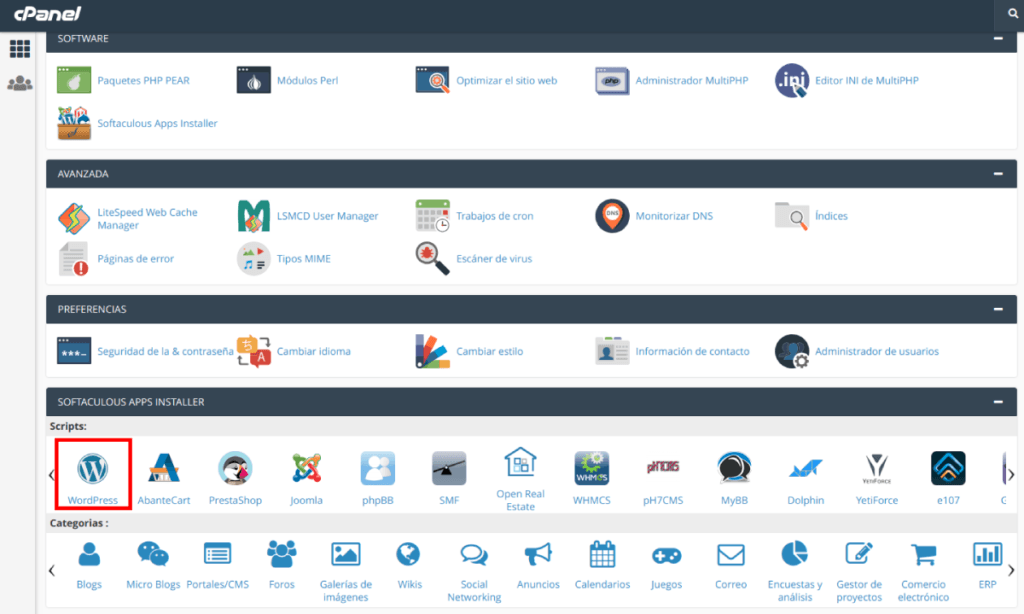Launch Softaculous Apps Installer icon

pyautogui.click(x=74, y=123)
